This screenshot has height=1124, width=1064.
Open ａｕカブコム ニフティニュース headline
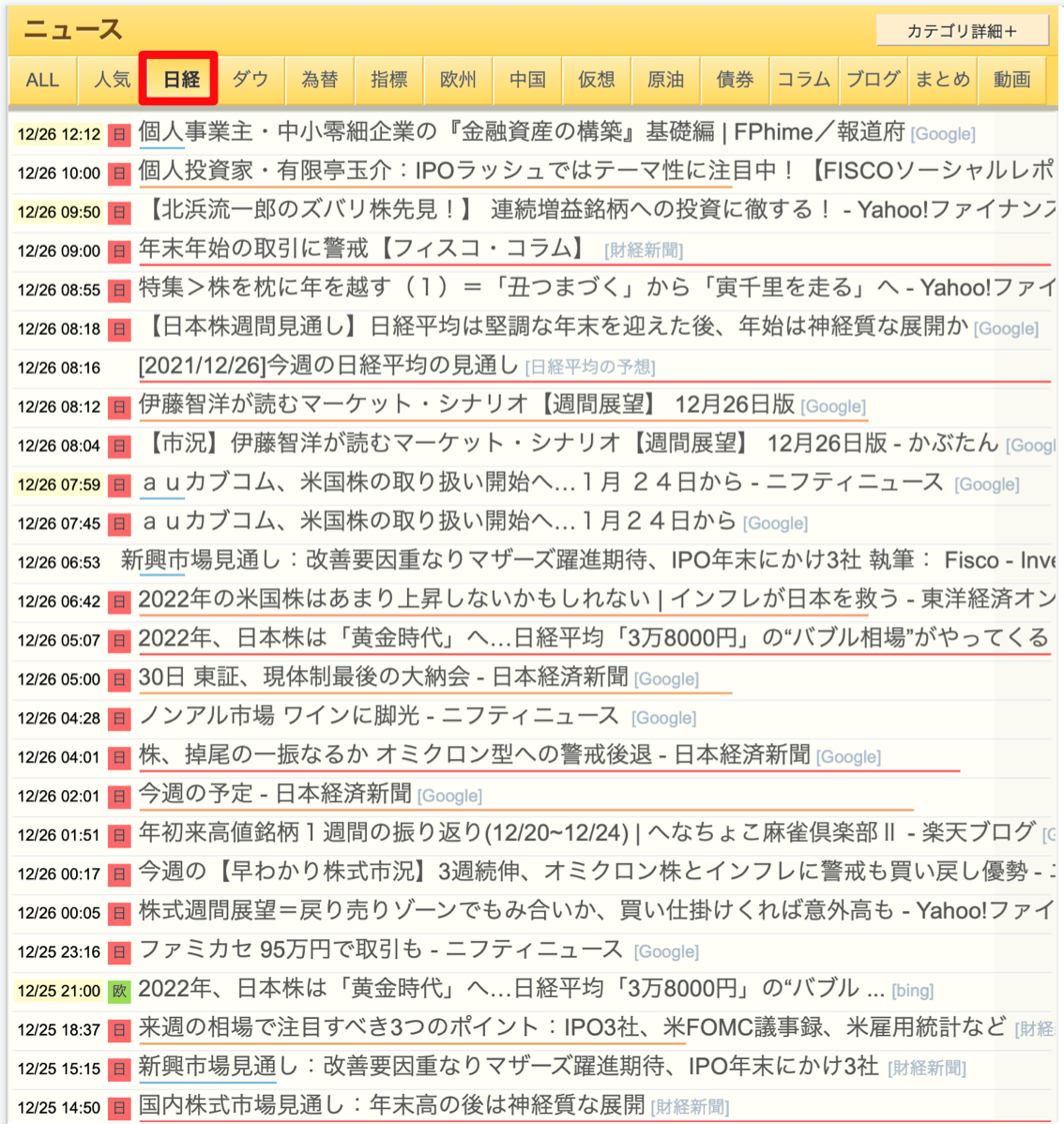pos(541,482)
